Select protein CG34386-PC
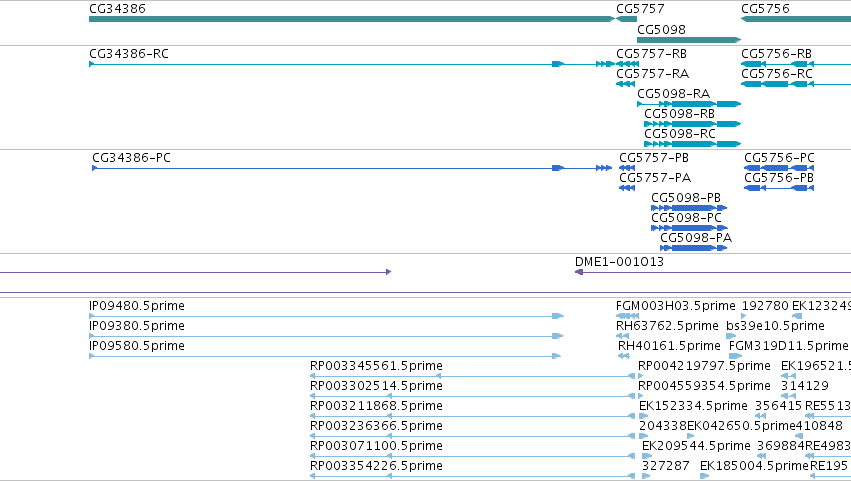The width and height of the screenshot is (851, 481). pos(352,168)
